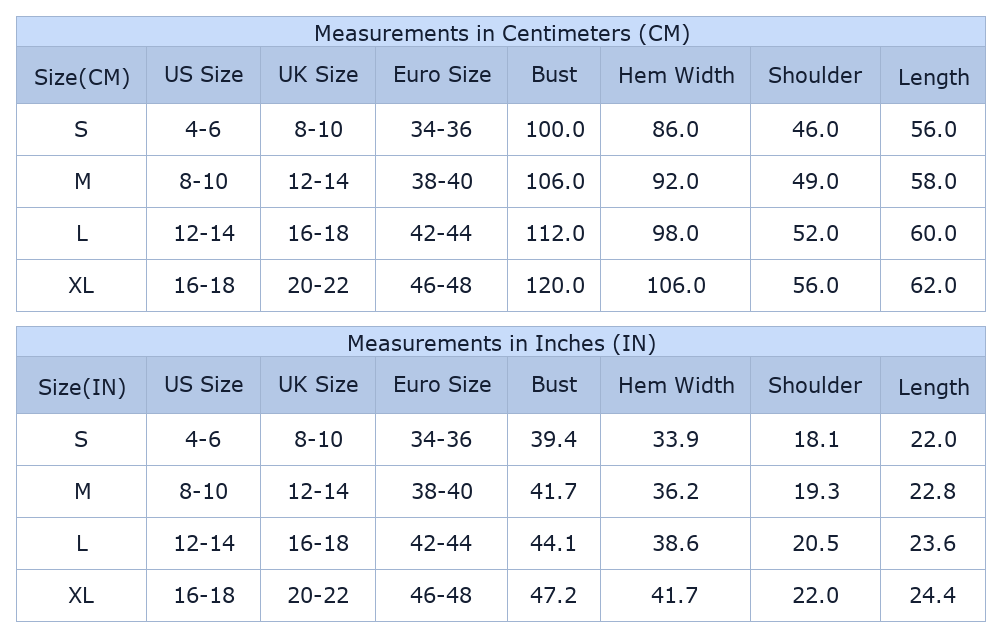Select the 47.2 bust value in inches
The image size is (1001, 642).
554,595
